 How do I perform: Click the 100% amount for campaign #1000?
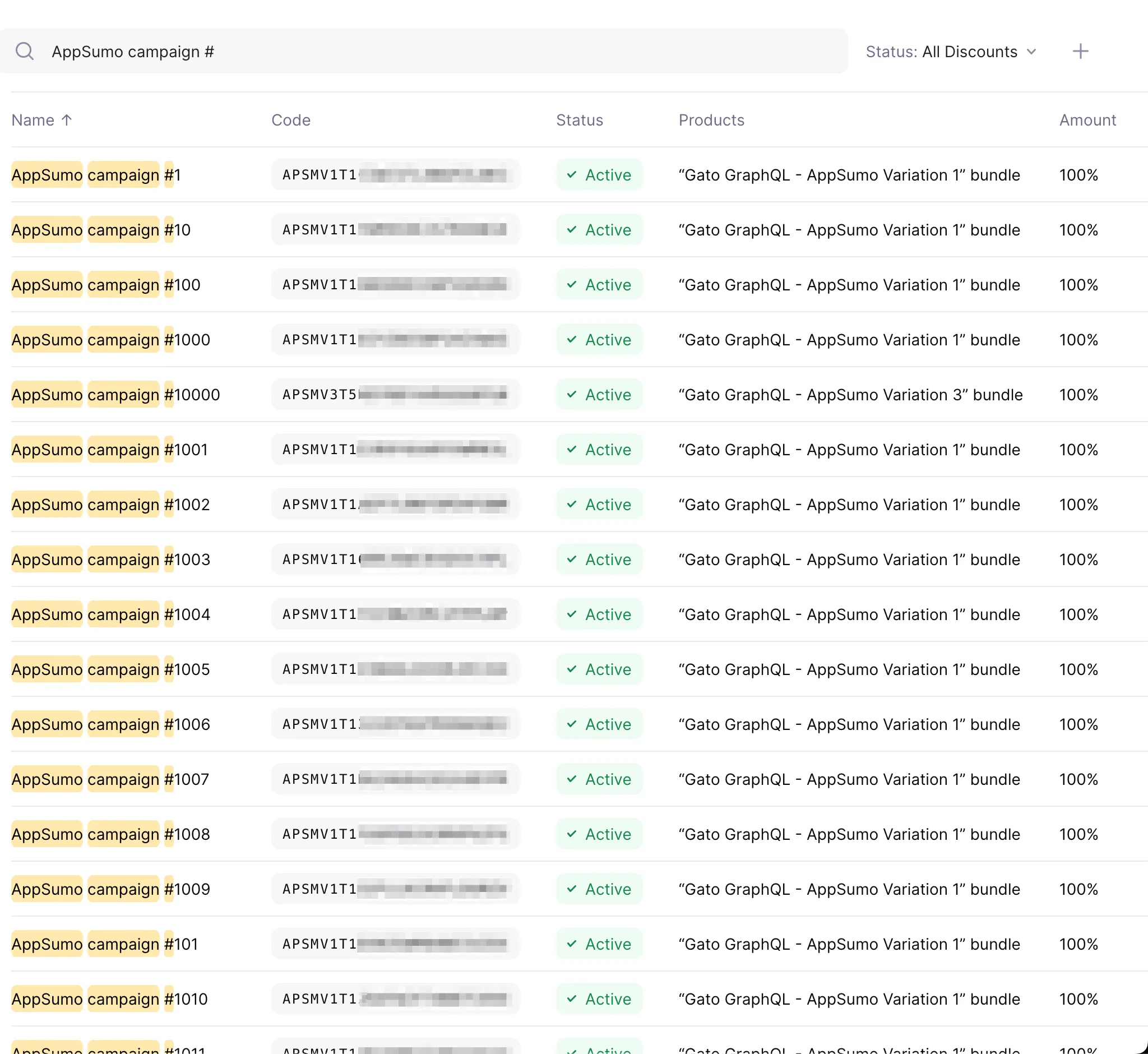point(1078,339)
